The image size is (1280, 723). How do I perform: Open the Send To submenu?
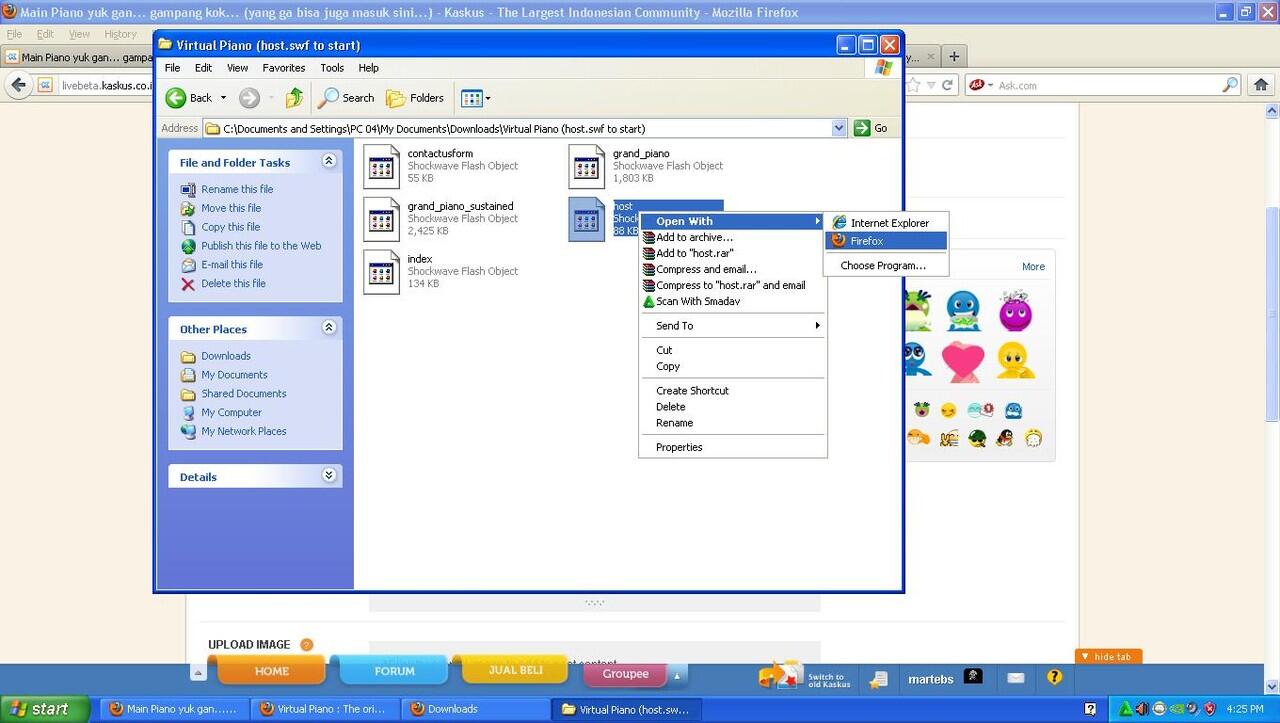[732, 326]
